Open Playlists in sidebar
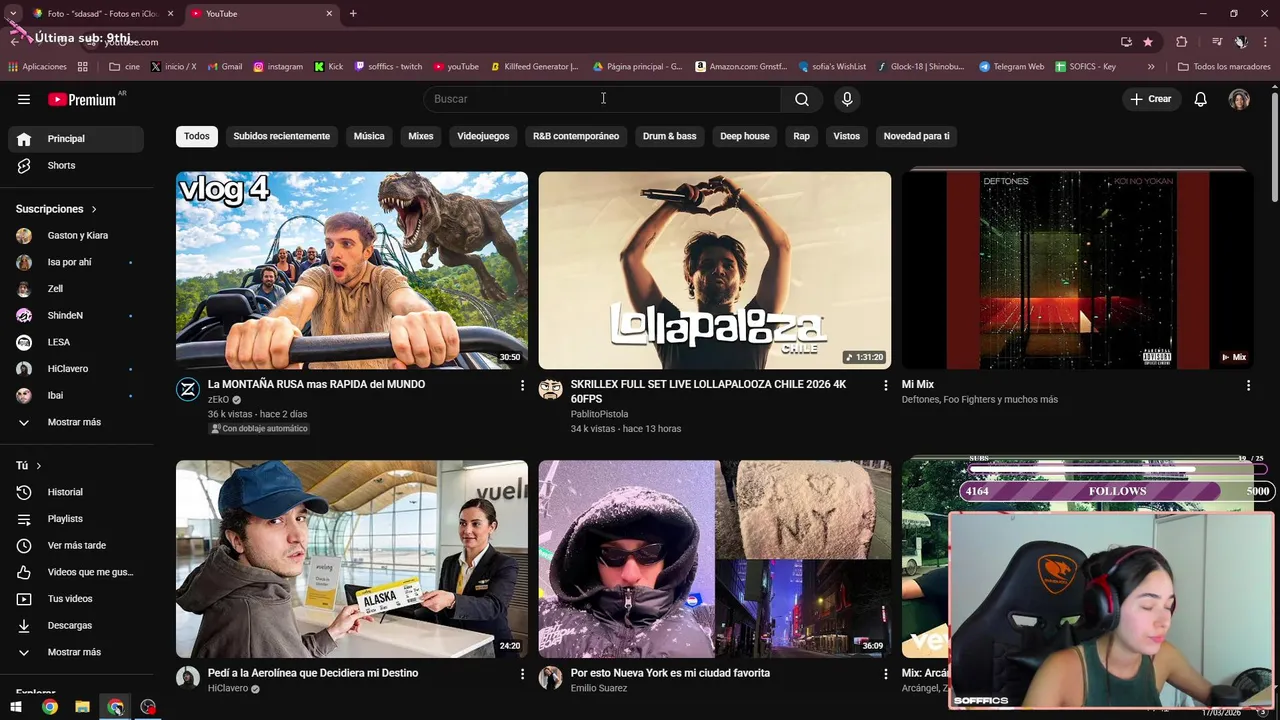Image resolution: width=1280 pixels, height=720 pixels. click(x=76, y=519)
